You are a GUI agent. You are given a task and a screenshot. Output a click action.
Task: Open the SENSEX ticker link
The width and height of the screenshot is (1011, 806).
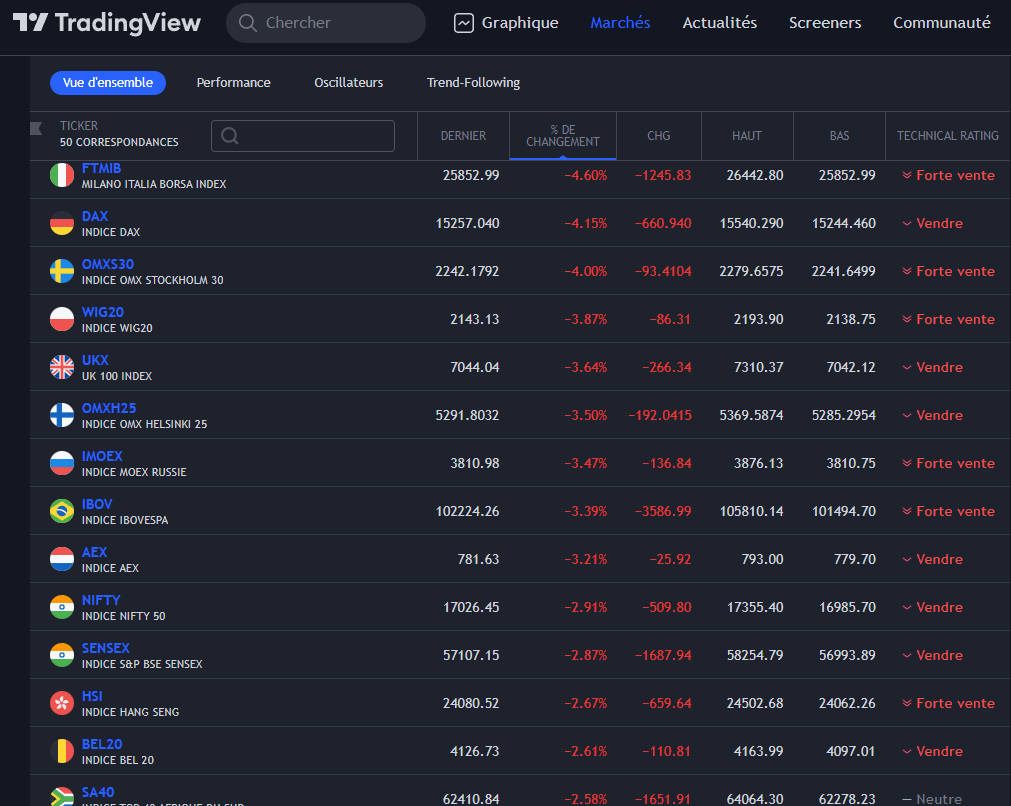[x=106, y=648]
